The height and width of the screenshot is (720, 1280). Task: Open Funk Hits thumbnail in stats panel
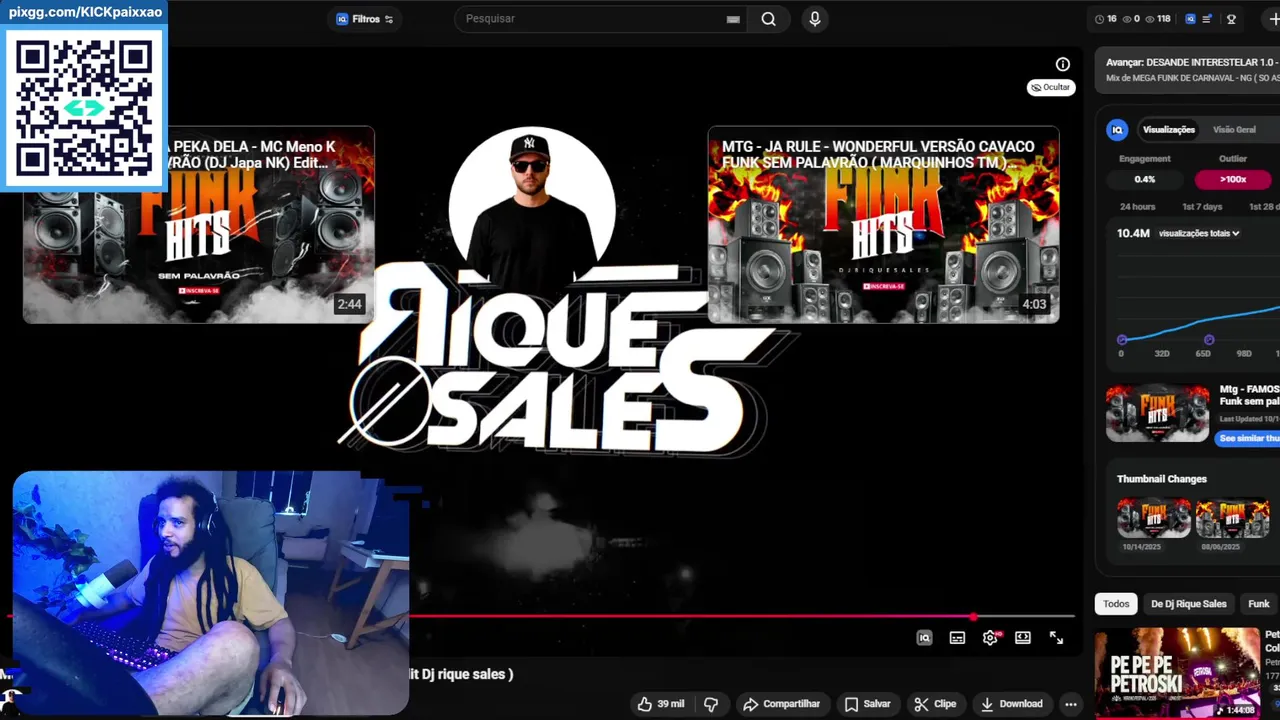coord(1158,413)
